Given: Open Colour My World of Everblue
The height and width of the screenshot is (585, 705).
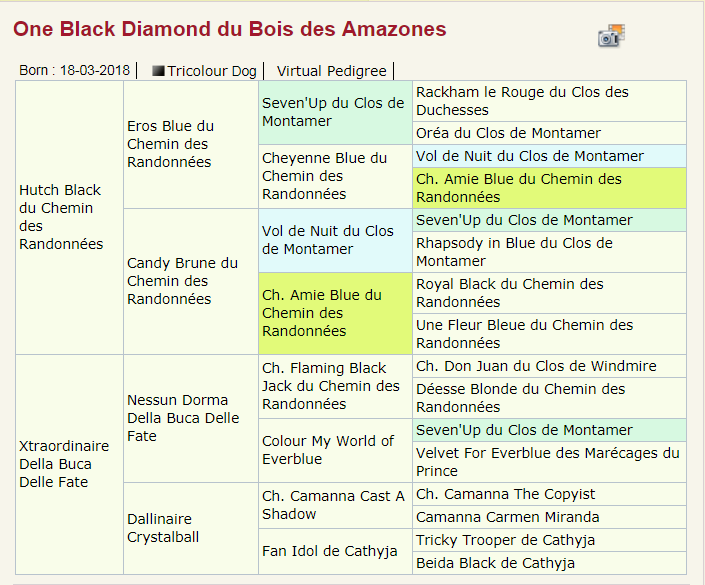Looking at the screenshot, I should (x=328, y=450).
